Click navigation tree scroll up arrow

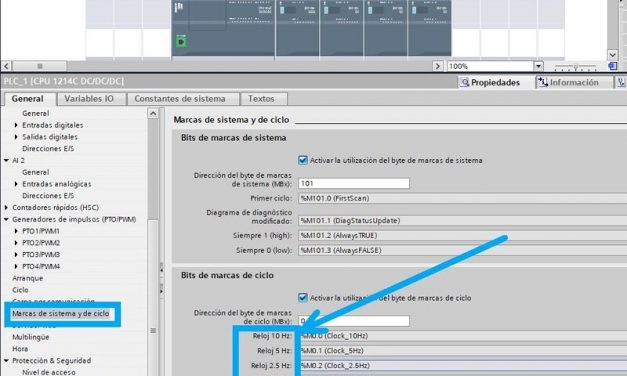153,114
